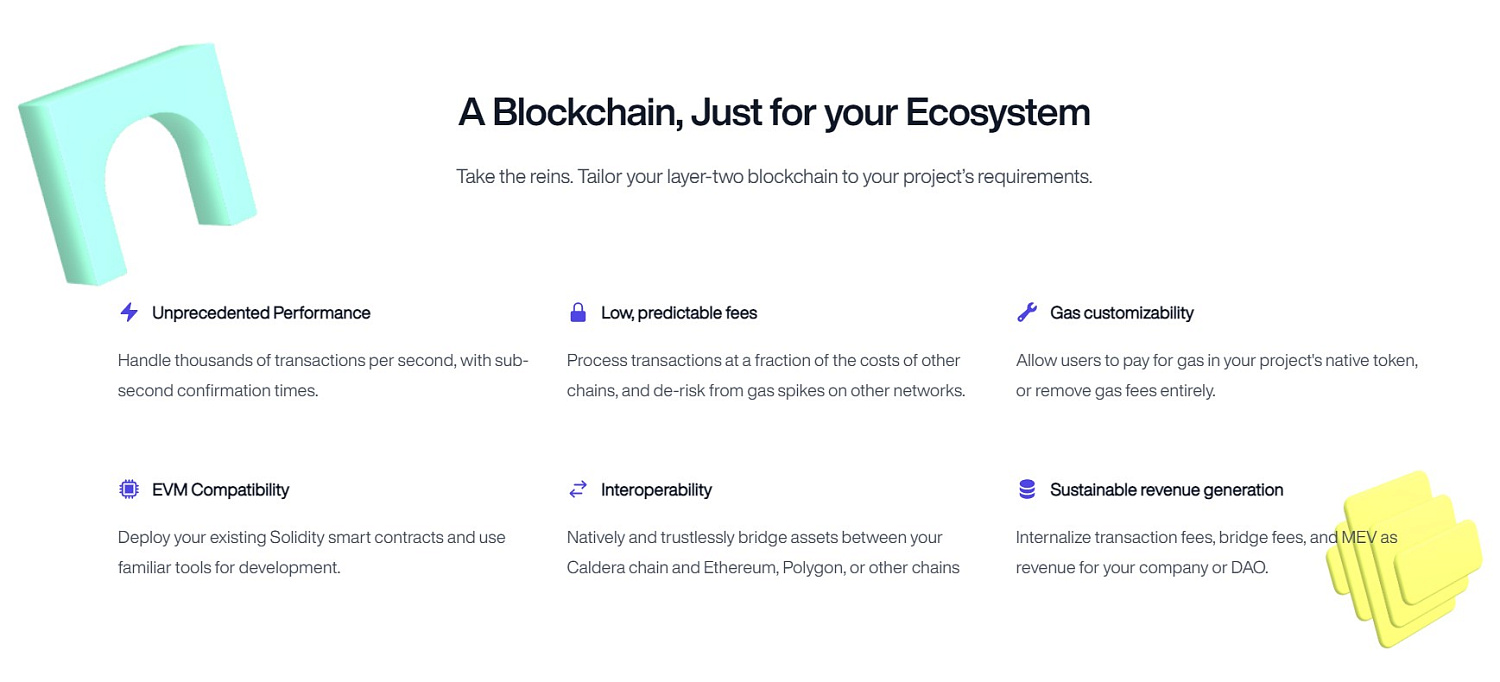
Task: Select the EVM Compatibility heading
Action: [220, 490]
